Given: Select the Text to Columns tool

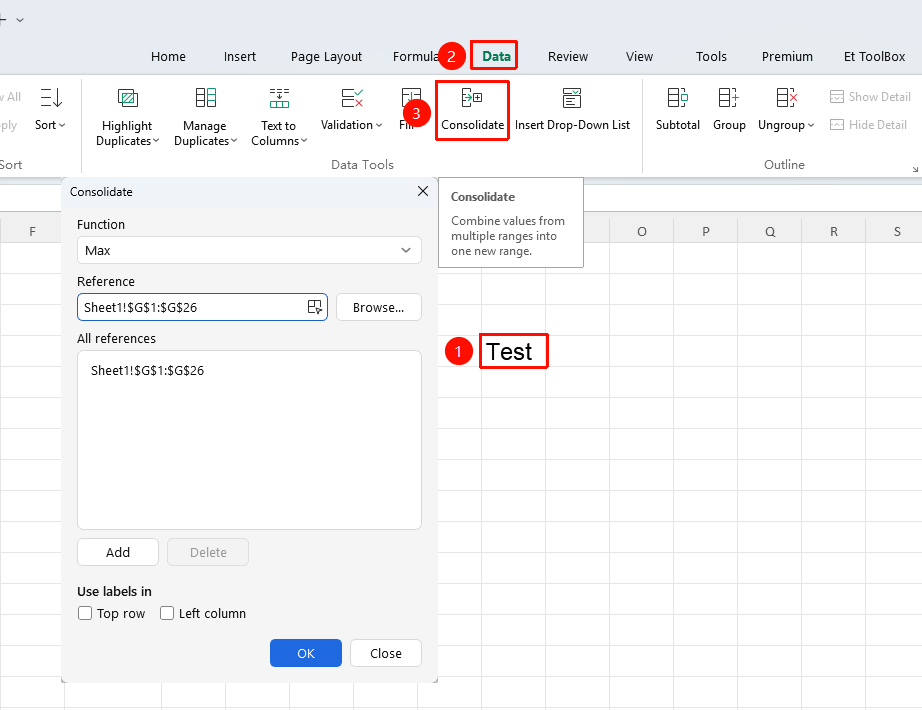Looking at the screenshot, I should [279, 116].
